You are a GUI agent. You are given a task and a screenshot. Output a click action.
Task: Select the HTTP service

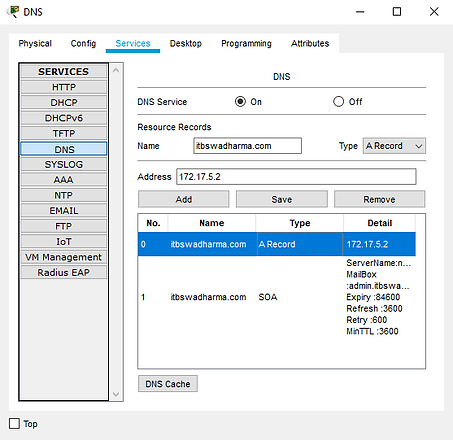tap(64, 87)
